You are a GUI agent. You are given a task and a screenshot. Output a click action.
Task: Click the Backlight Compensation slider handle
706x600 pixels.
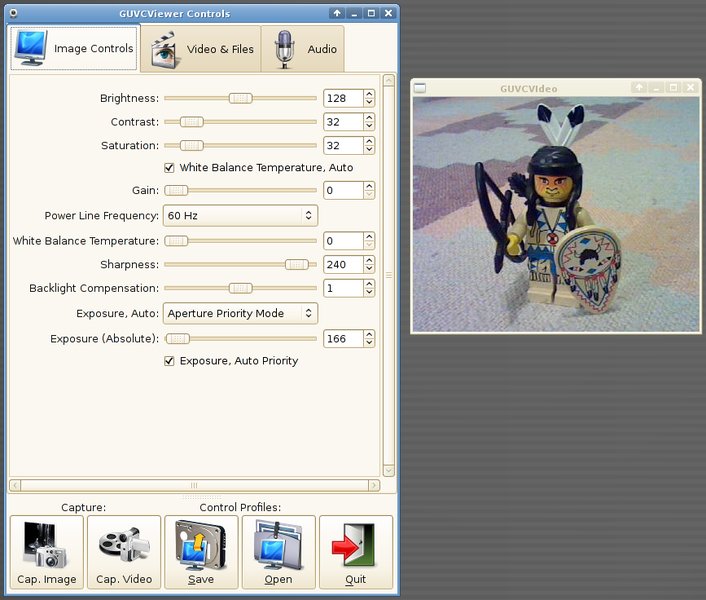click(240, 288)
